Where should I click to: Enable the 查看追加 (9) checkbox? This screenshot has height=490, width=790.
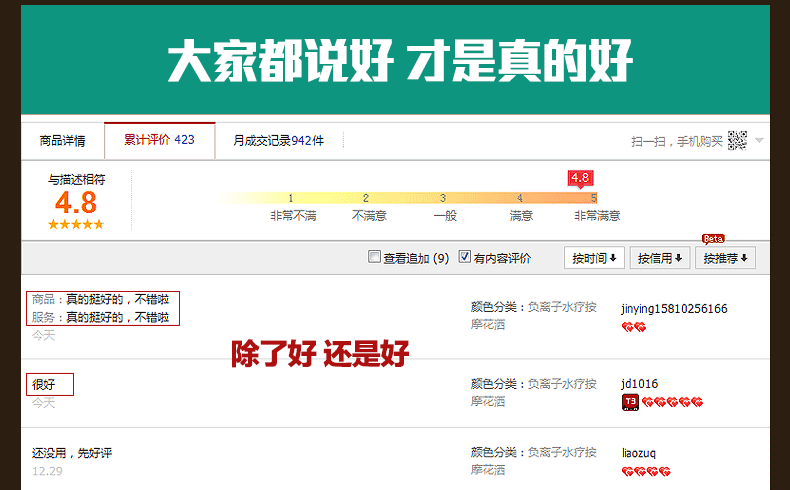(375, 257)
